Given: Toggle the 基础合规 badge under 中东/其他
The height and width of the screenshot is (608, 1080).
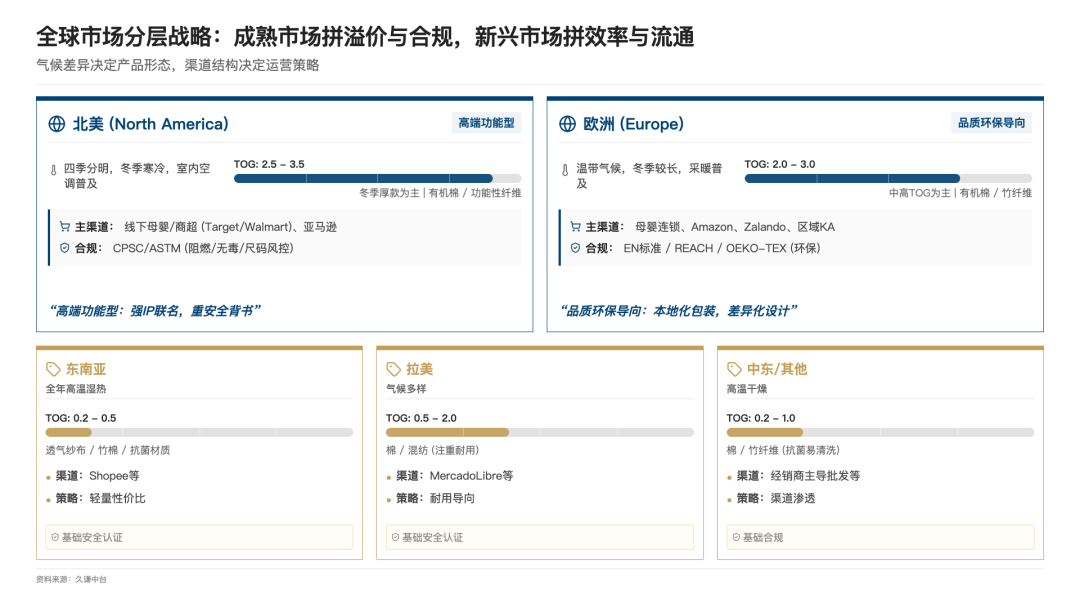Looking at the screenshot, I should [880, 537].
